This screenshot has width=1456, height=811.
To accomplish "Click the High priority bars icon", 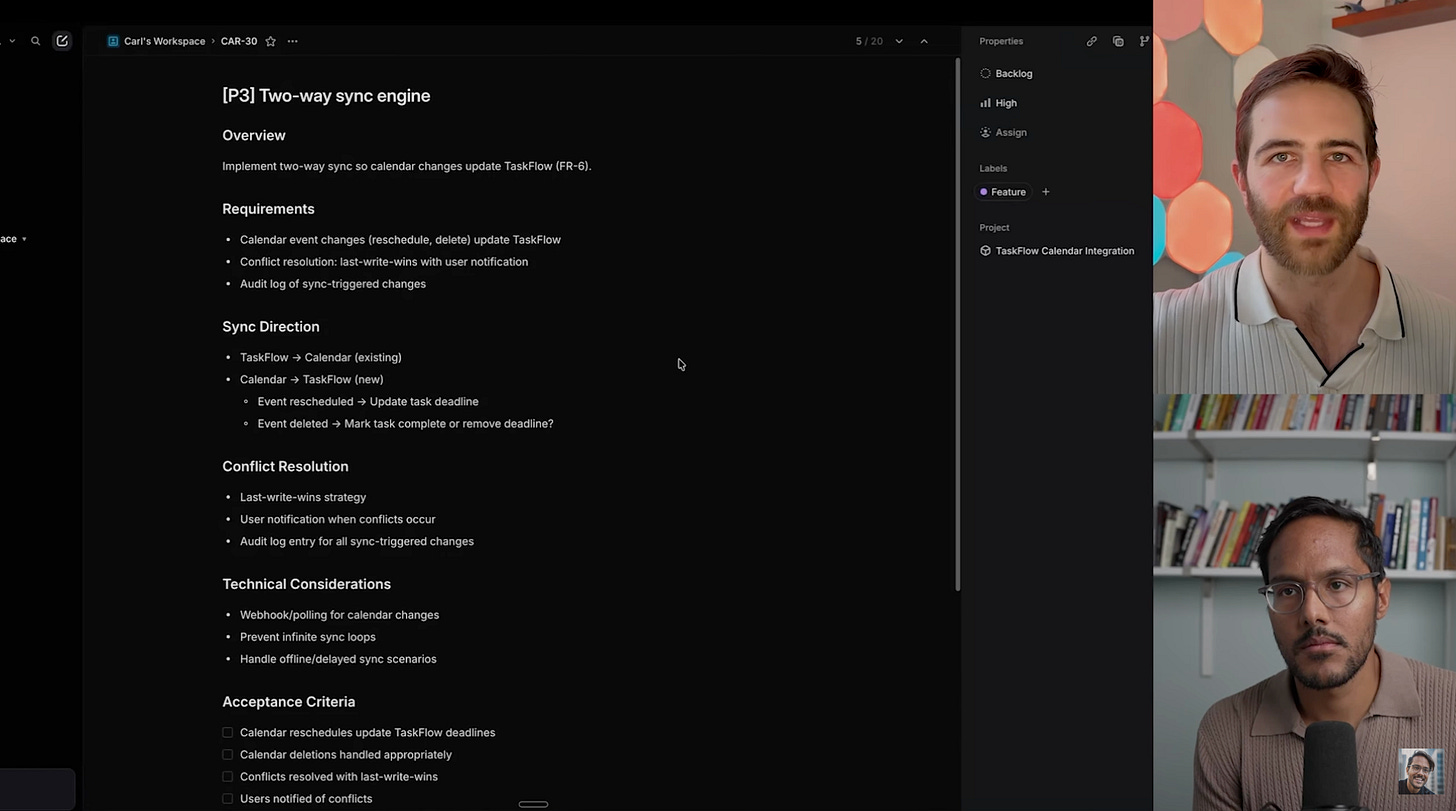I will (x=985, y=103).
